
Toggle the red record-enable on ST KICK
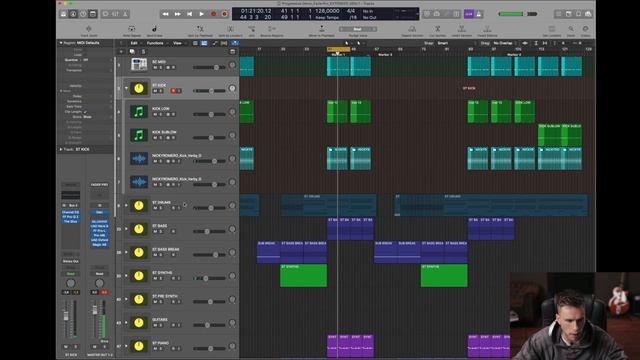[x=173, y=91]
